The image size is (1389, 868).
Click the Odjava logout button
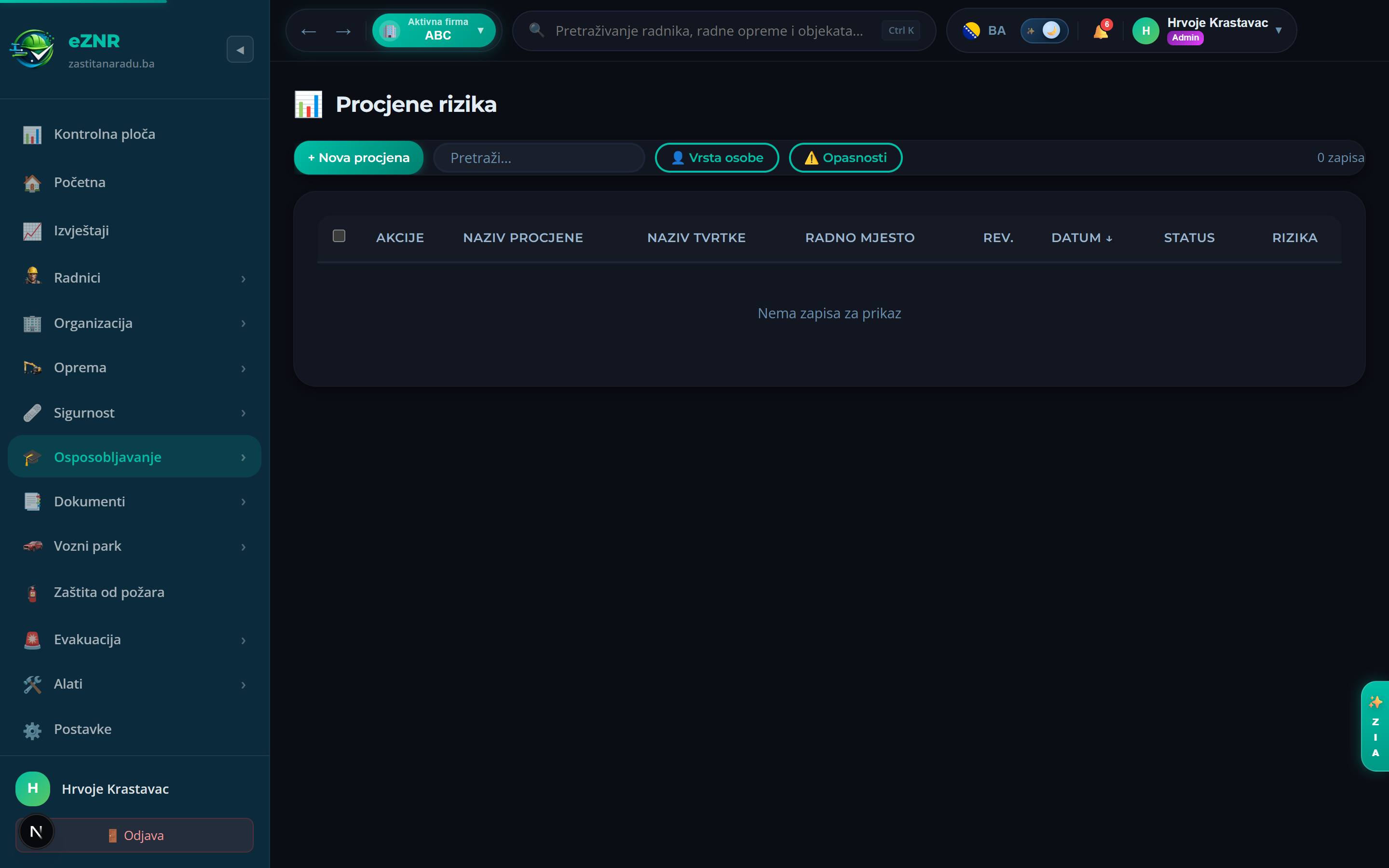134,835
